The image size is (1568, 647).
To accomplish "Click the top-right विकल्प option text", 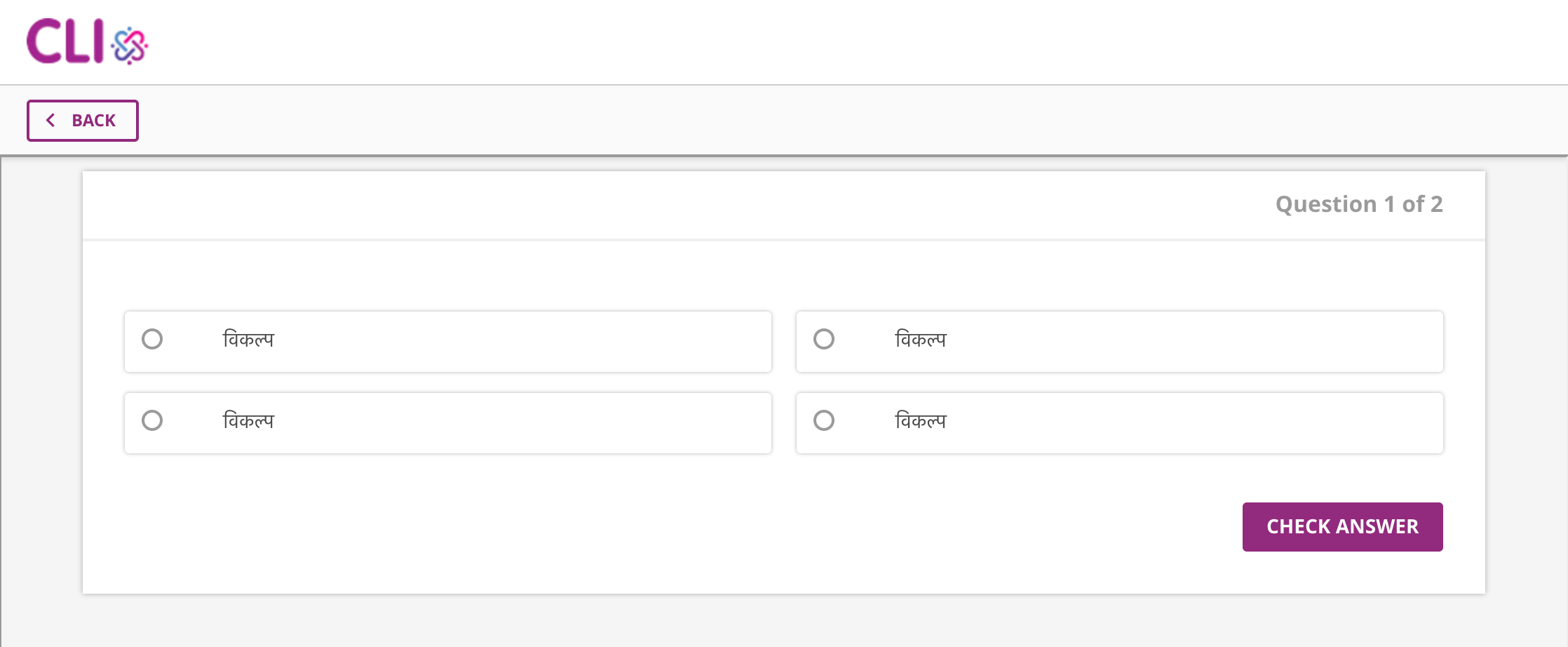I will tap(920, 340).
